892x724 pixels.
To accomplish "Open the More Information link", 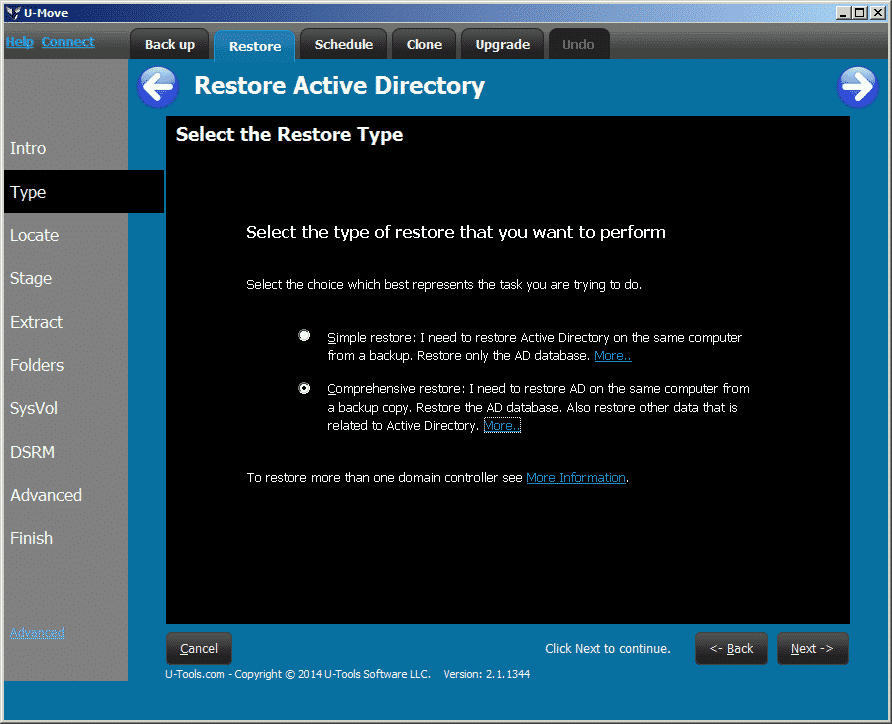I will [576, 477].
